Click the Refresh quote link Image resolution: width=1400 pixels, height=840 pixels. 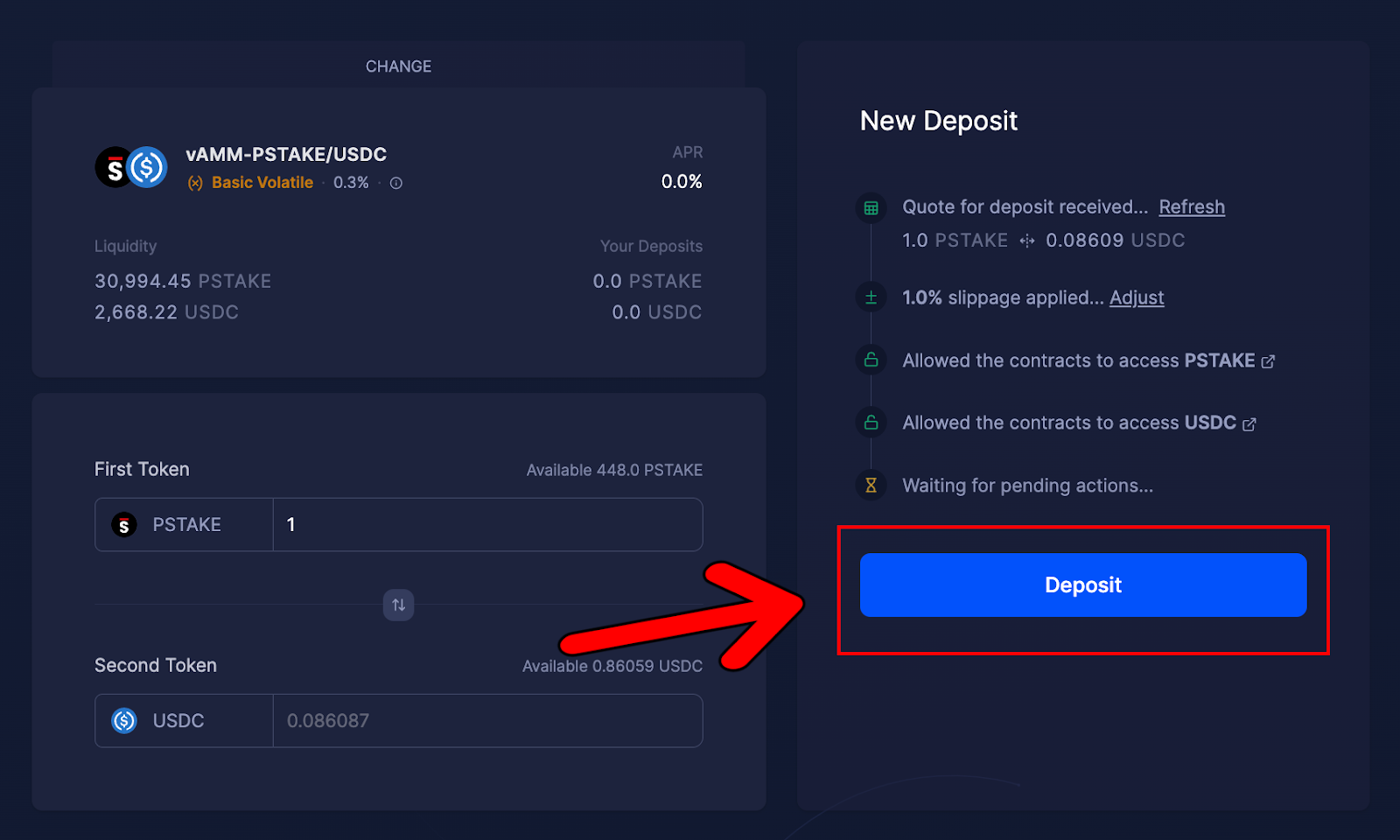coord(1192,207)
